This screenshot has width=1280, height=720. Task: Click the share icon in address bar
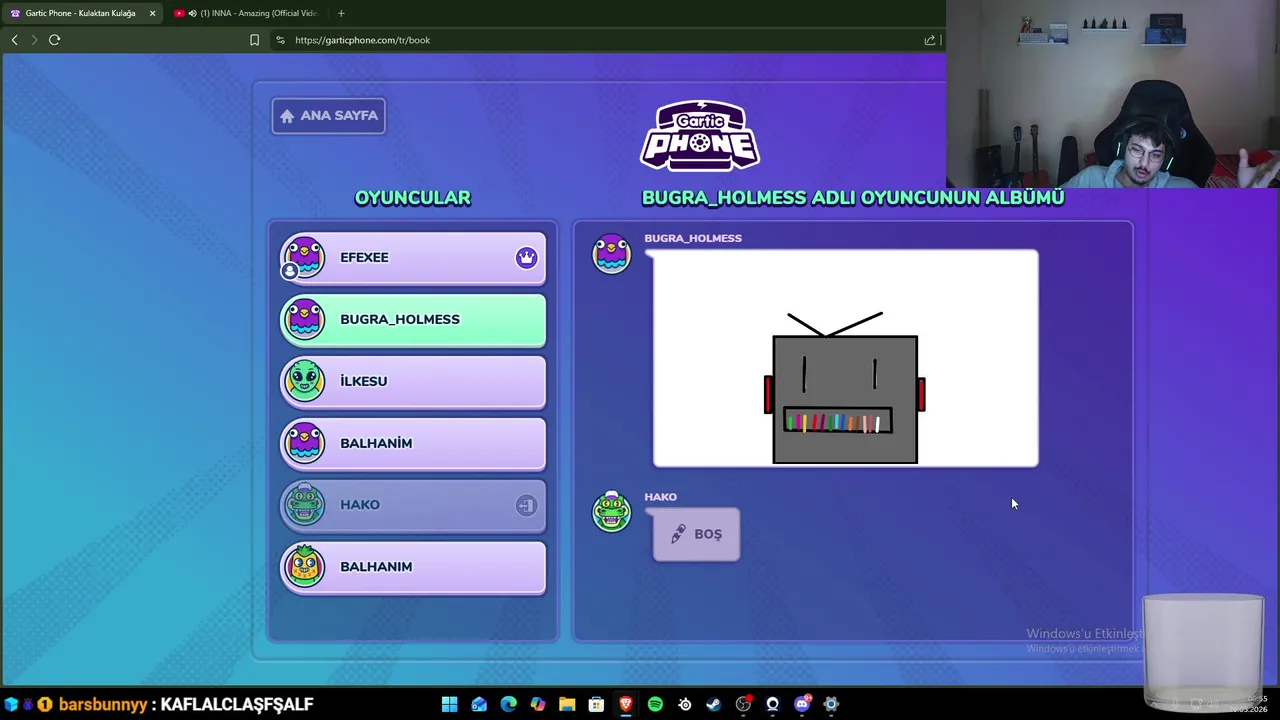coord(930,40)
